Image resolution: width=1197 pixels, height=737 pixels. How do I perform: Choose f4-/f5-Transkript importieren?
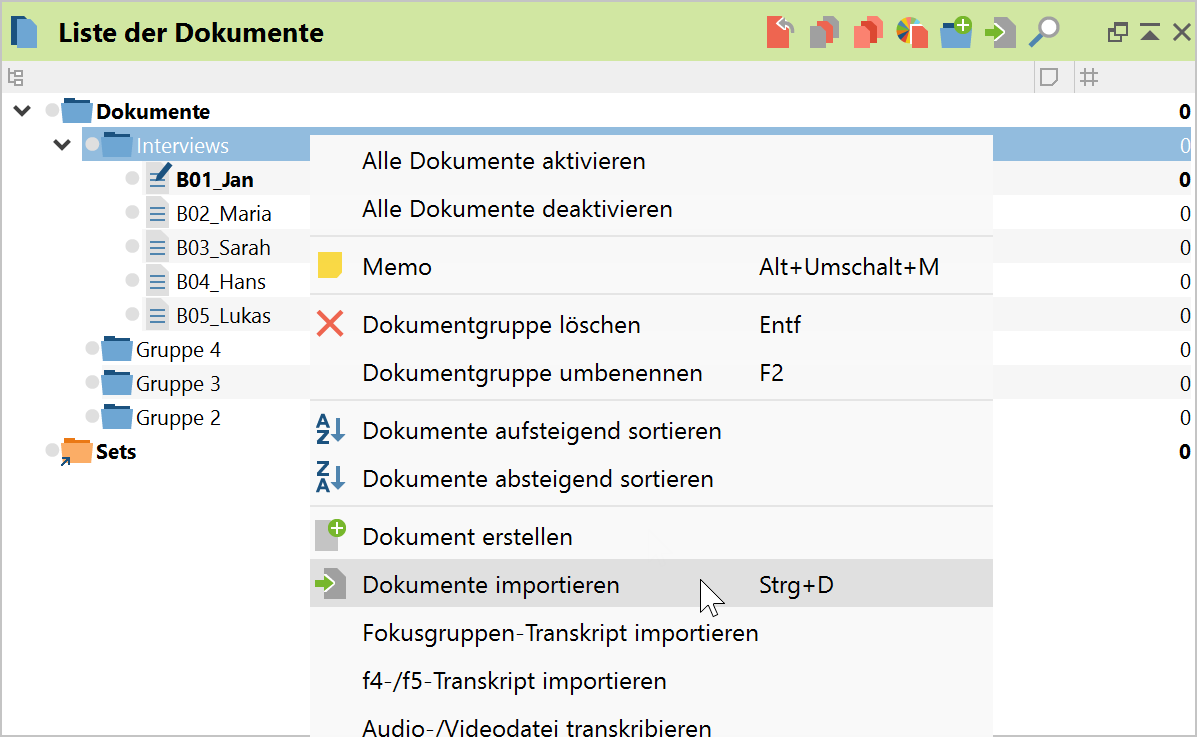click(x=651, y=681)
